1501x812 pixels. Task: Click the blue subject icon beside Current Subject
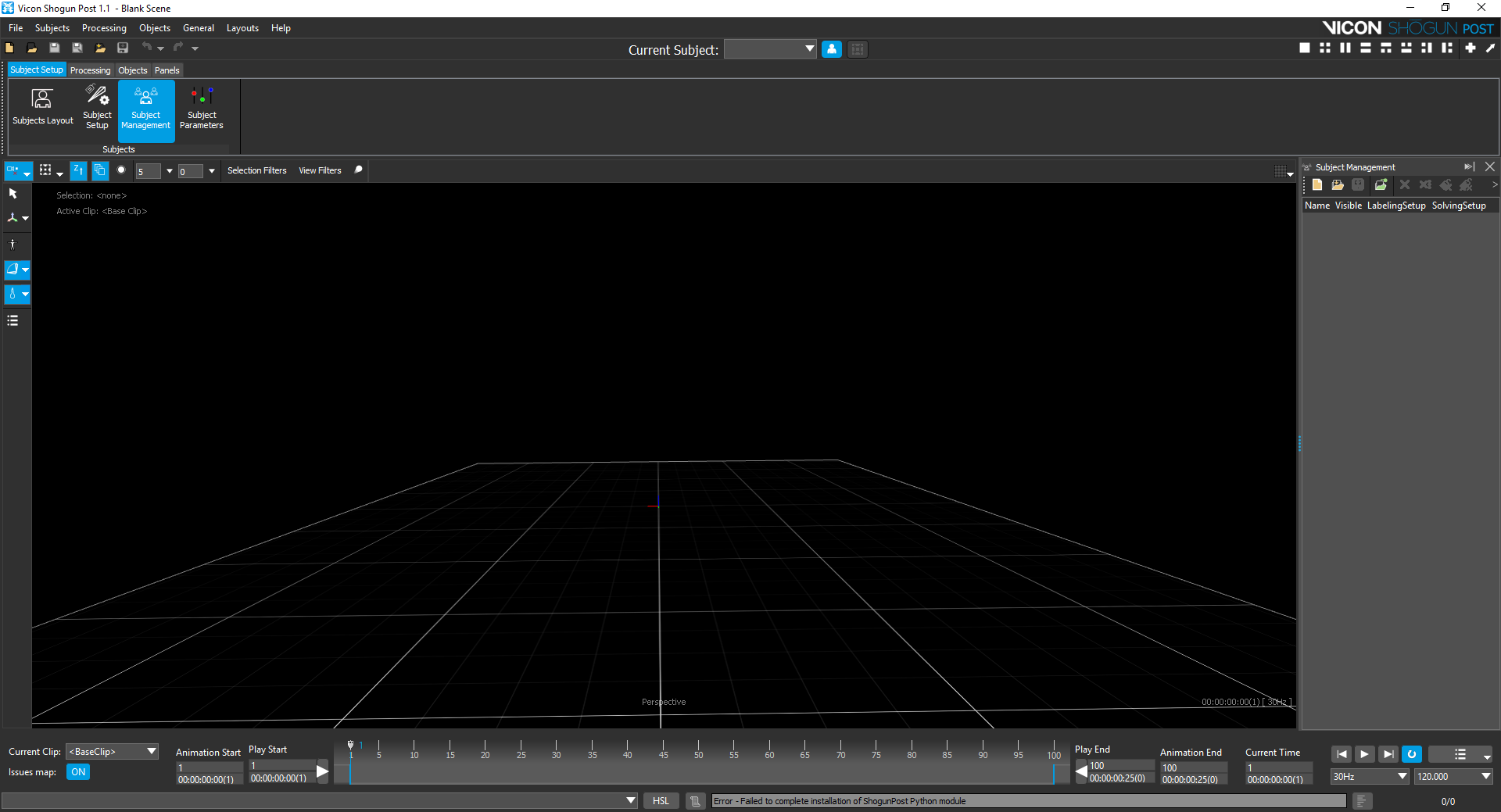click(832, 49)
